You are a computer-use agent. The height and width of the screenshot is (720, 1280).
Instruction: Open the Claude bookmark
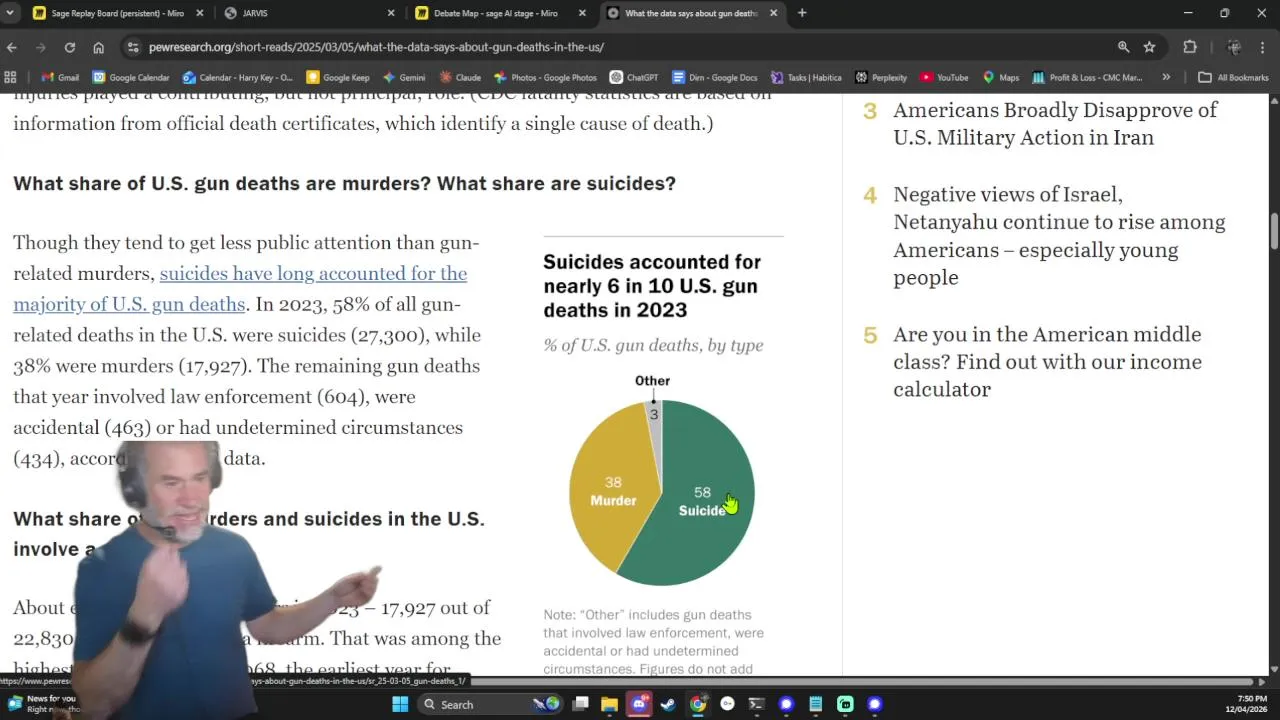click(x=460, y=77)
